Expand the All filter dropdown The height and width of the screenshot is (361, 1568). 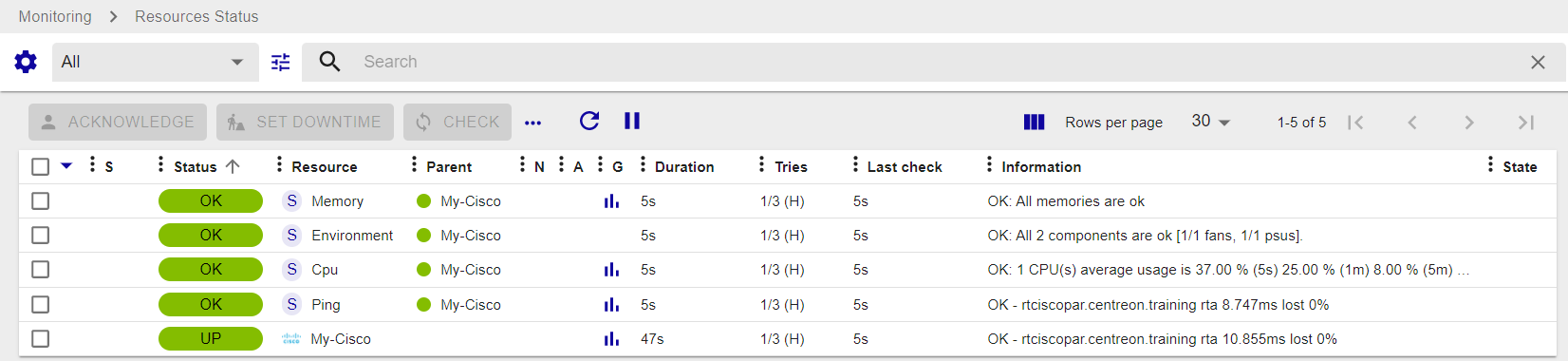click(x=155, y=62)
